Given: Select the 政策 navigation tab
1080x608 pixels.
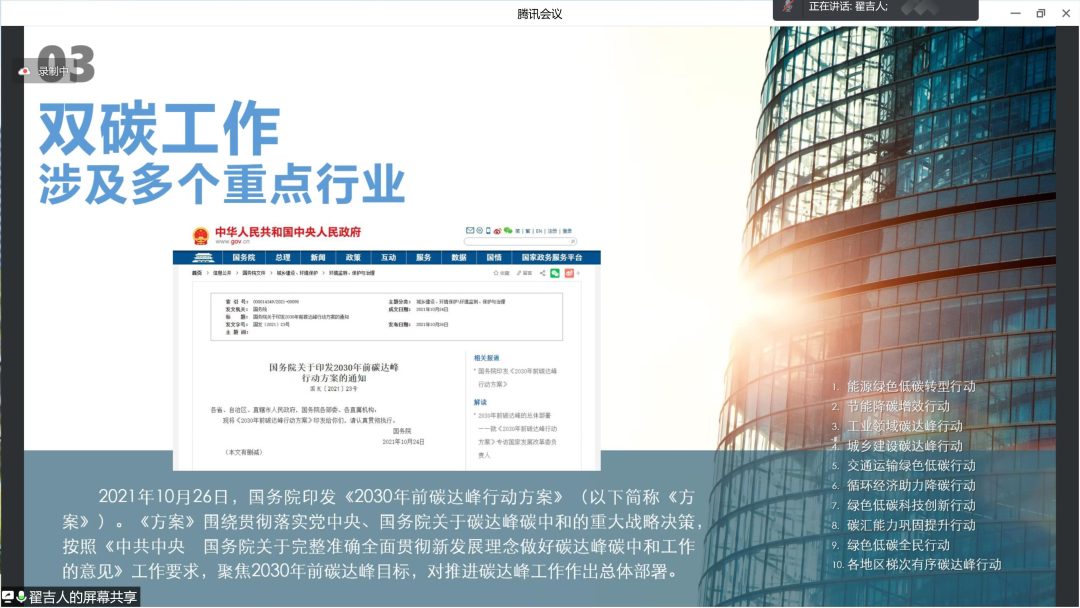Looking at the screenshot, I should (x=353, y=257).
